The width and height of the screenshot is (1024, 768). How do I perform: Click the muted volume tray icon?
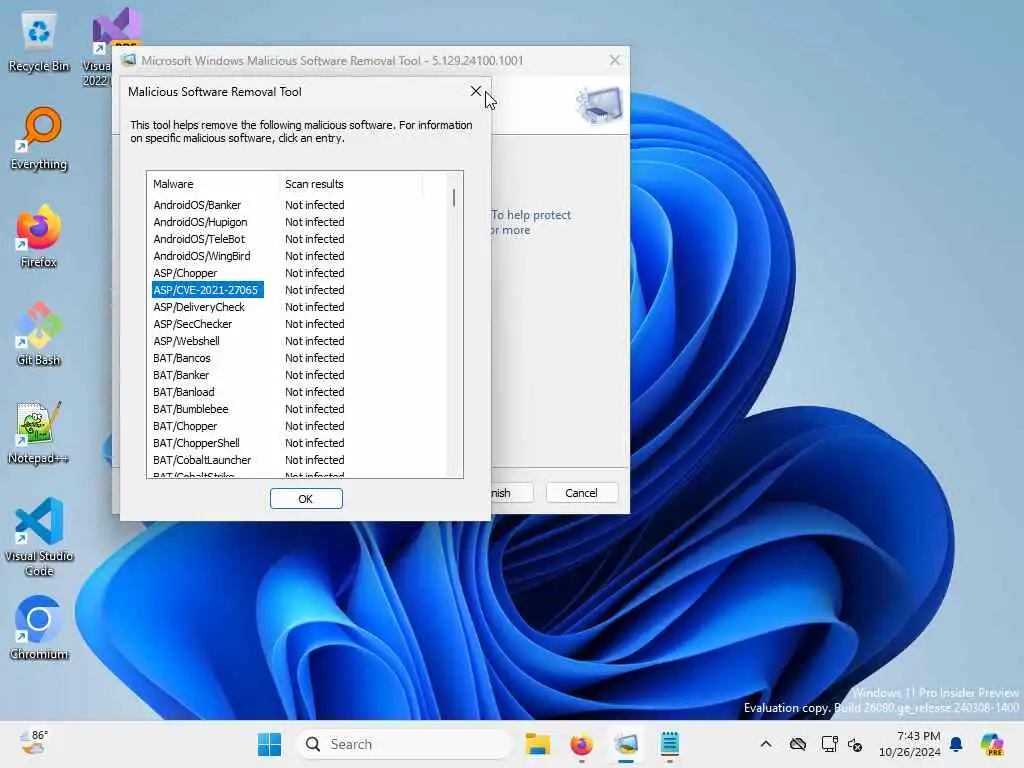855,744
